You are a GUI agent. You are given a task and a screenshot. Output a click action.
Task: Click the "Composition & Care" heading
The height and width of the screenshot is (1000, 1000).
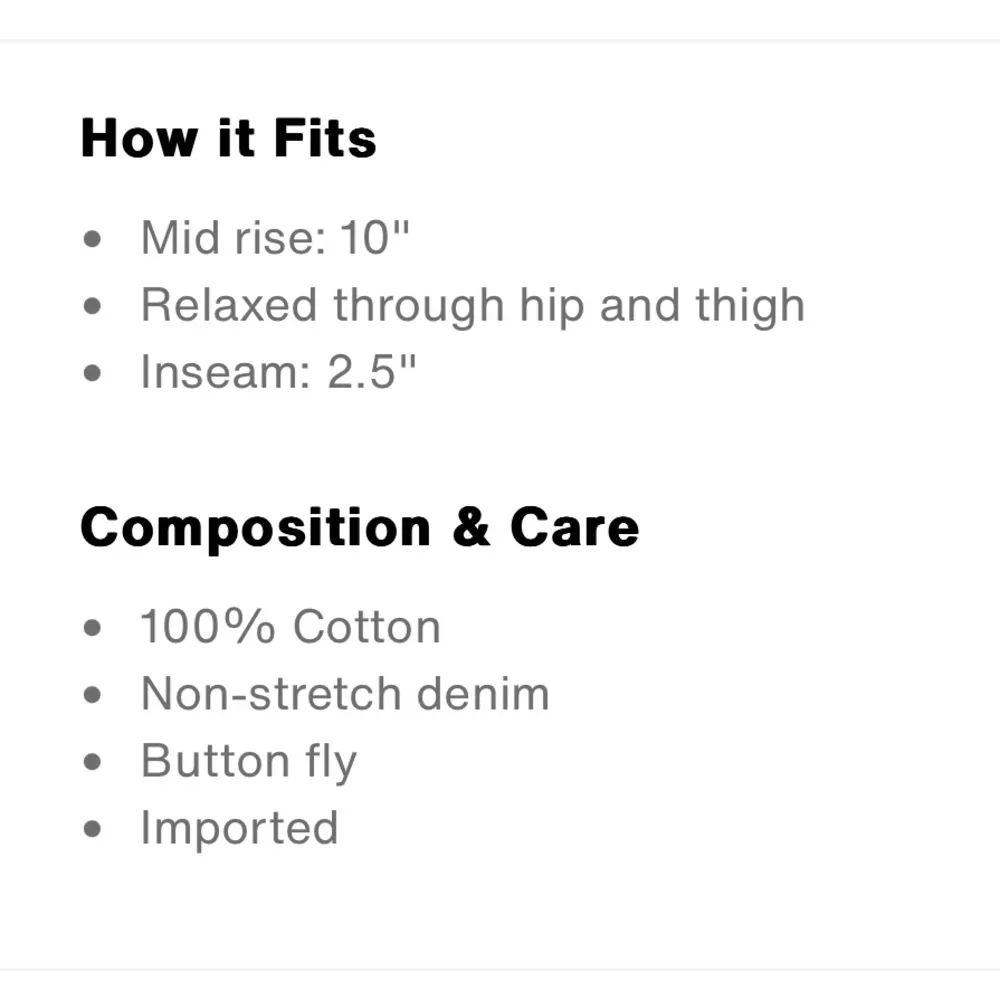(x=359, y=527)
